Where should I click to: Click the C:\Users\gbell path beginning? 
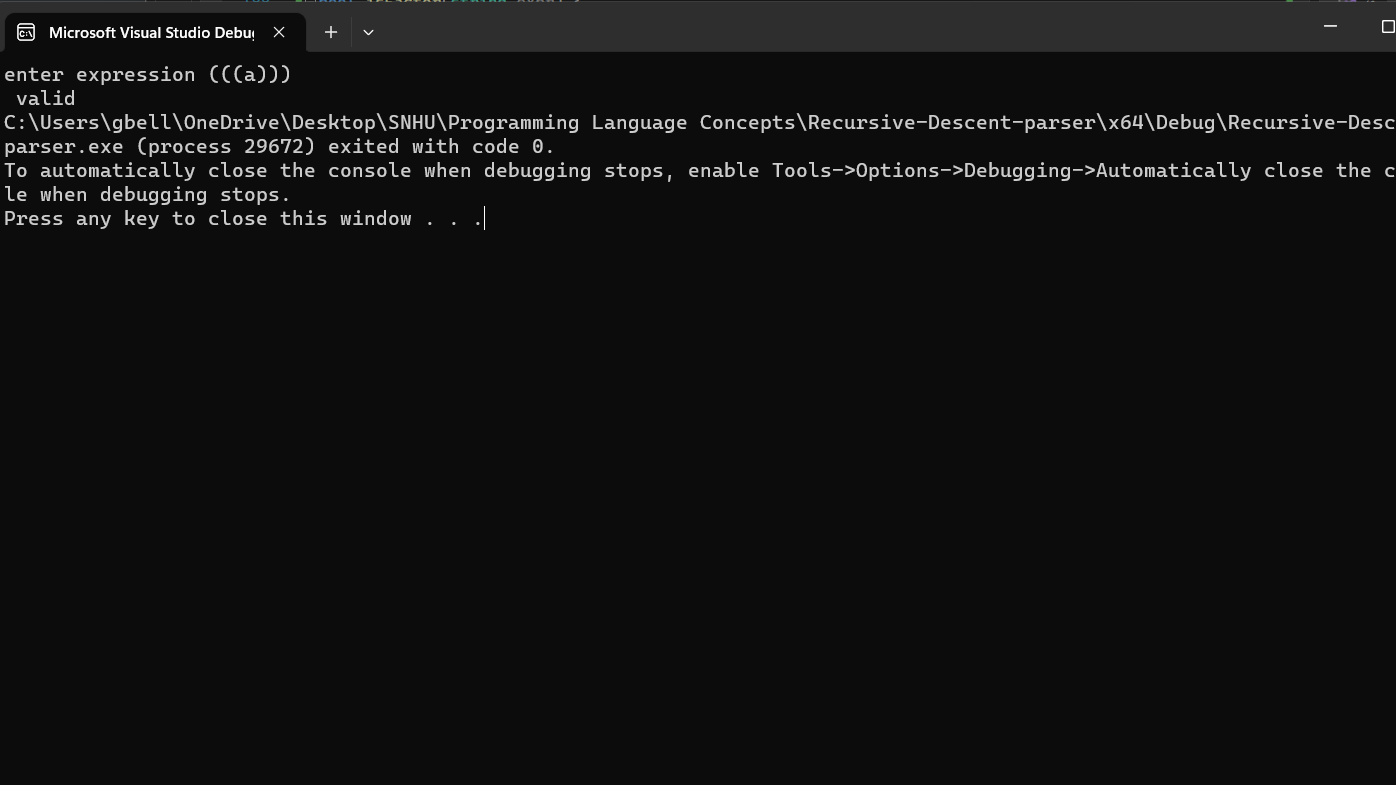[x=60, y=122]
